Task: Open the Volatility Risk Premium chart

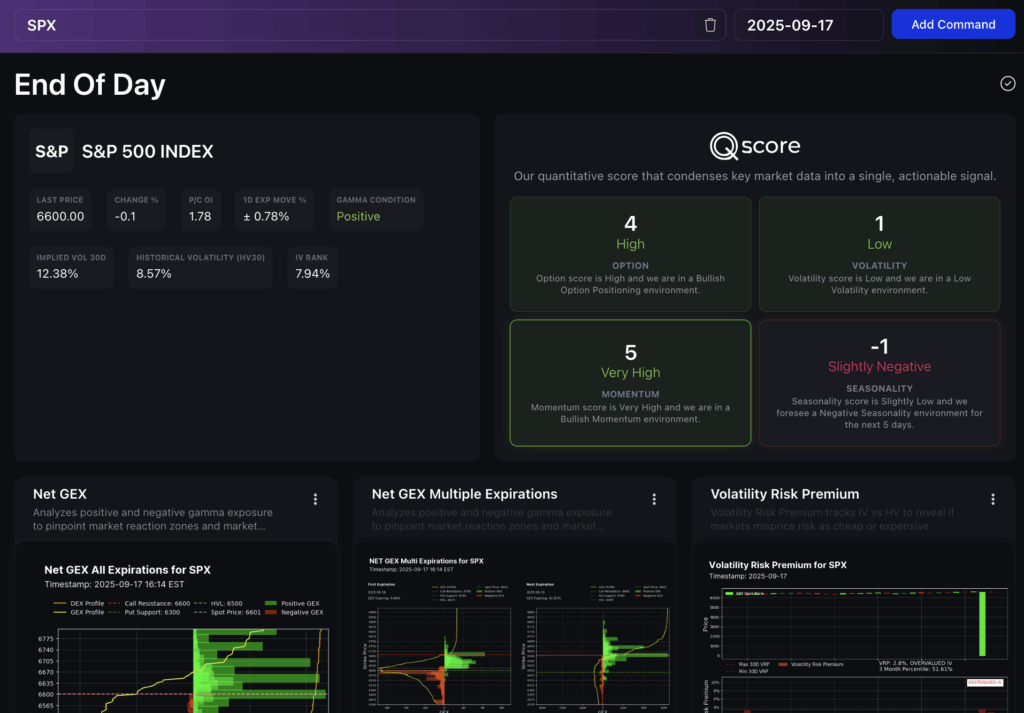Action: [x=854, y=627]
